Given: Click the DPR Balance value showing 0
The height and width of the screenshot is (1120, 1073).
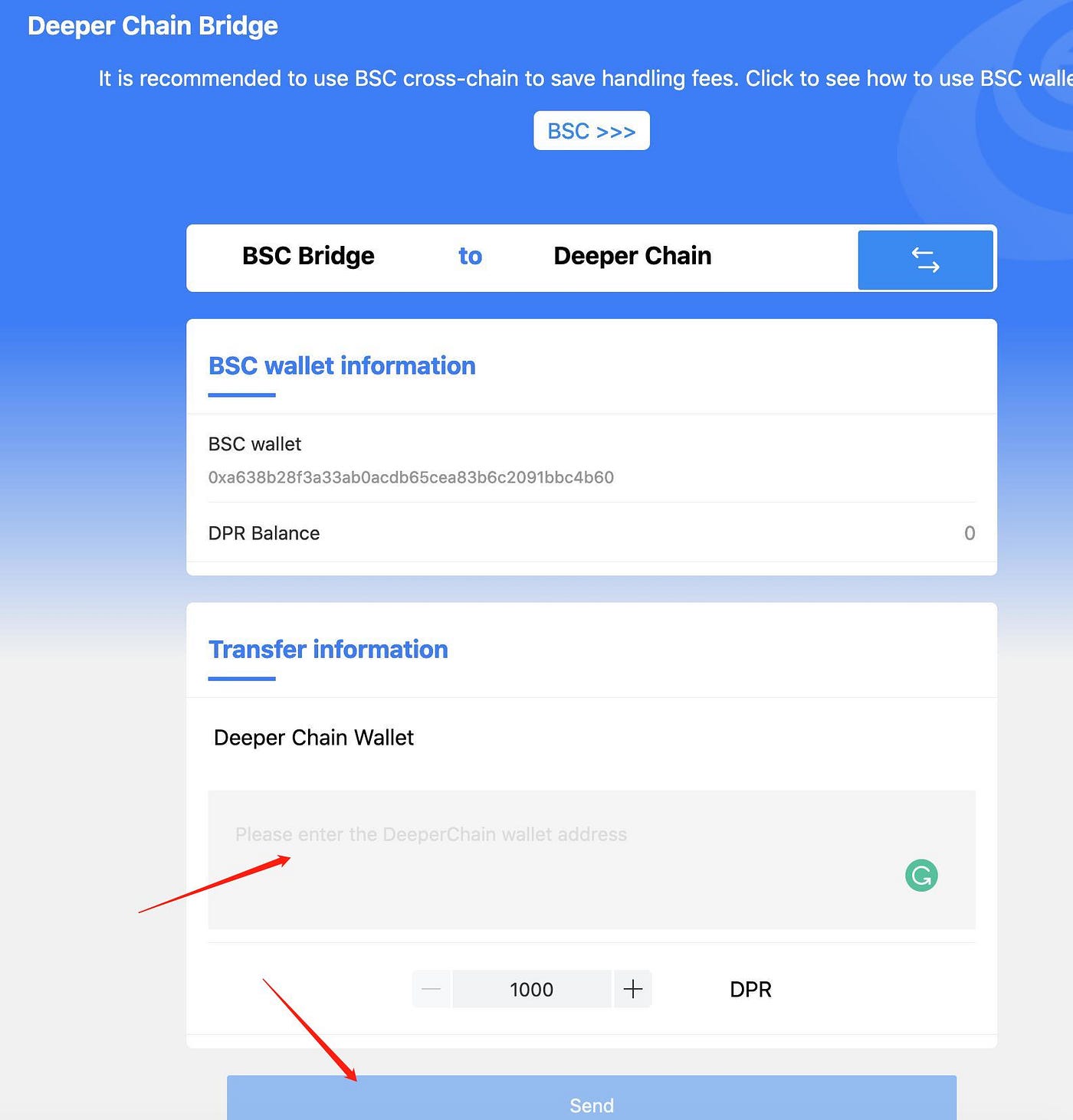Looking at the screenshot, I should coord(969,533).
